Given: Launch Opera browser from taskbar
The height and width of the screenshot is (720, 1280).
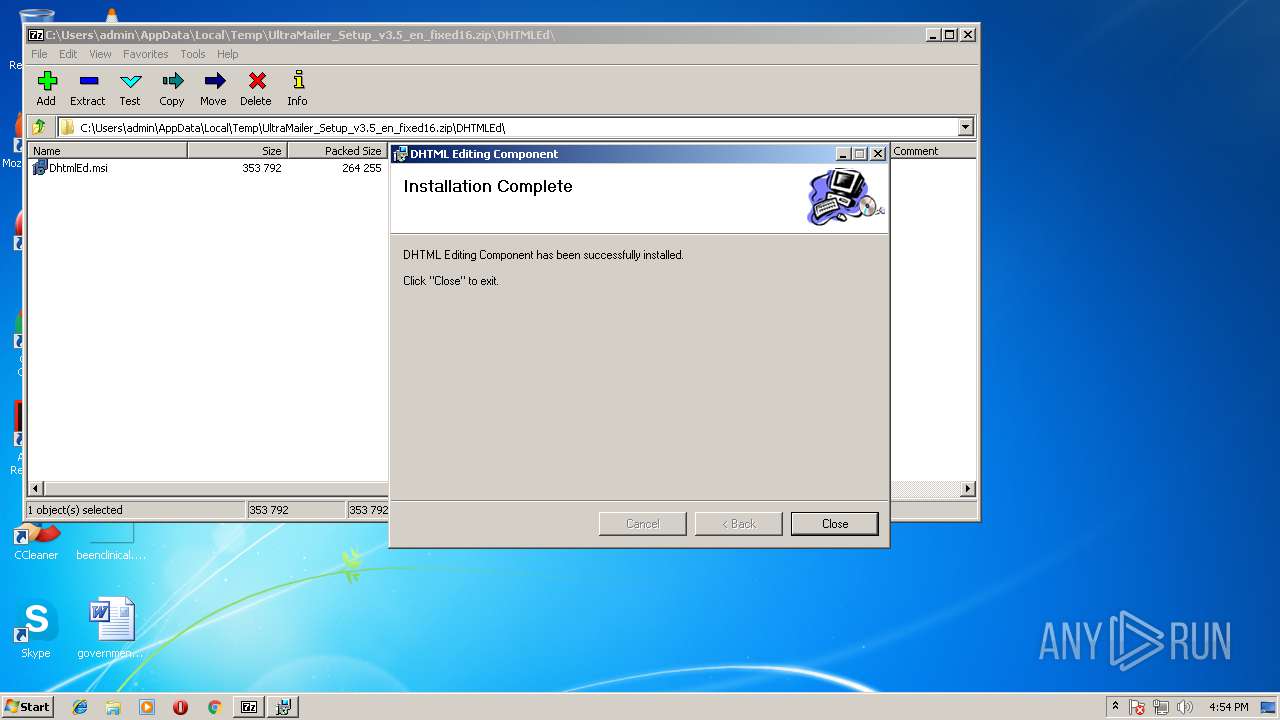Looking at the screenshot, I should [180, 707].
